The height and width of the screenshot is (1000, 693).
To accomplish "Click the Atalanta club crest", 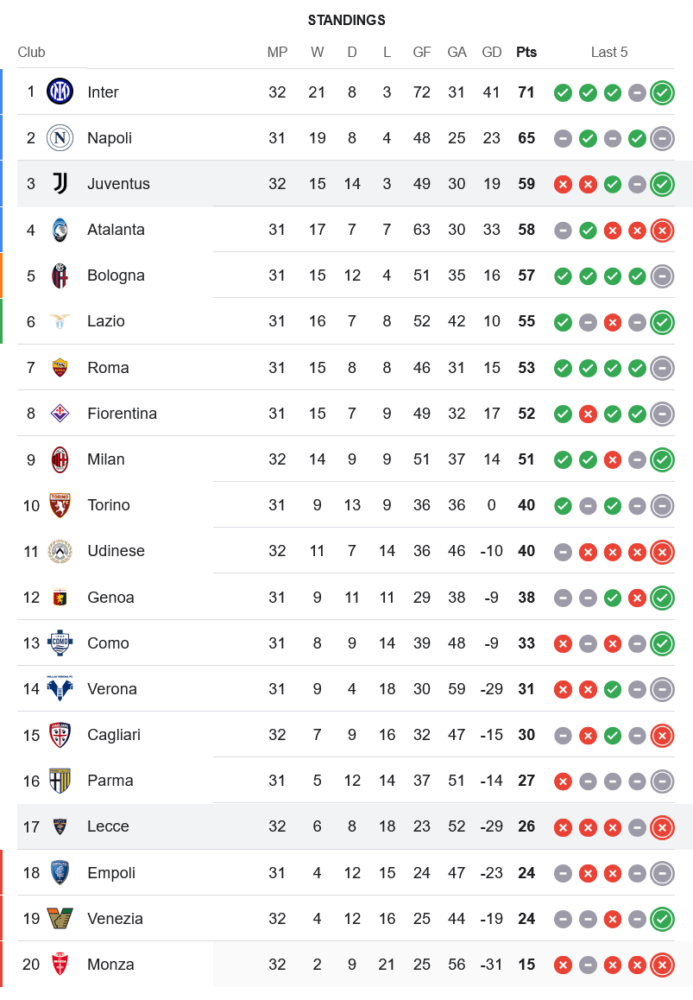I will click(60, 230).
